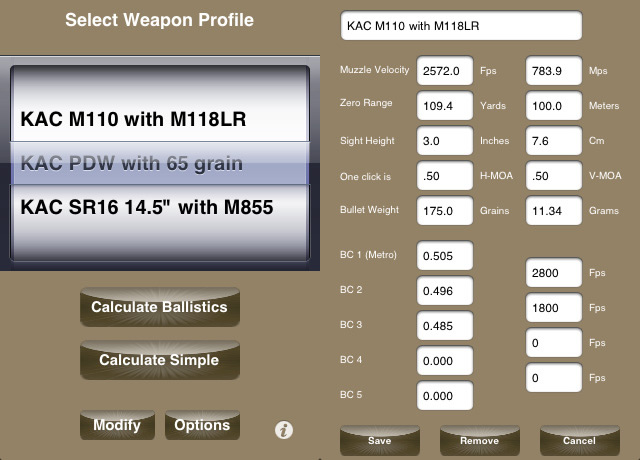Click the Muzzle Velocity label
The height and width of the screenshot is (460, 640).
(x=374, y=70)
